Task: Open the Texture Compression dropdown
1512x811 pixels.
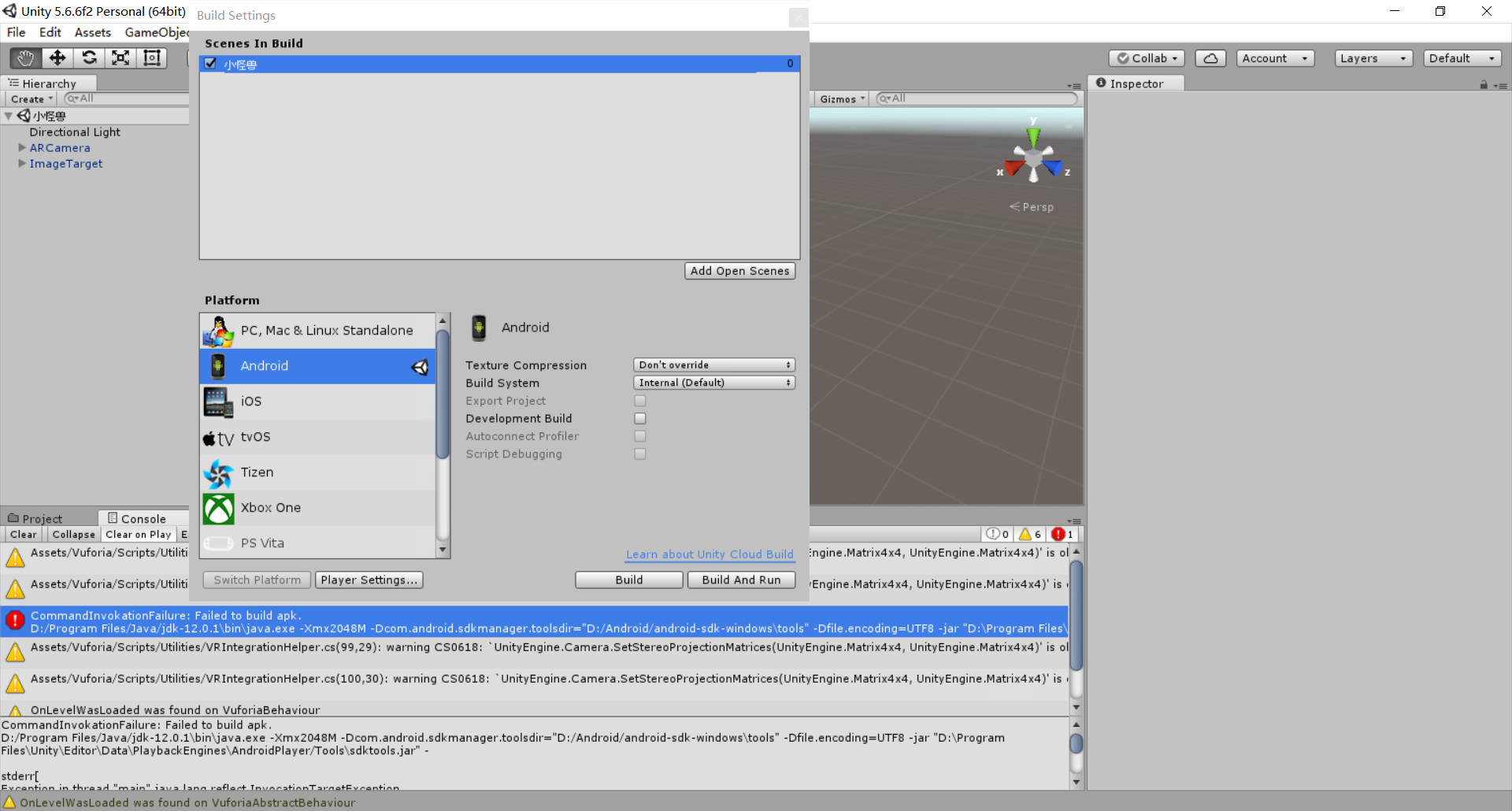Action: [714, 365]
